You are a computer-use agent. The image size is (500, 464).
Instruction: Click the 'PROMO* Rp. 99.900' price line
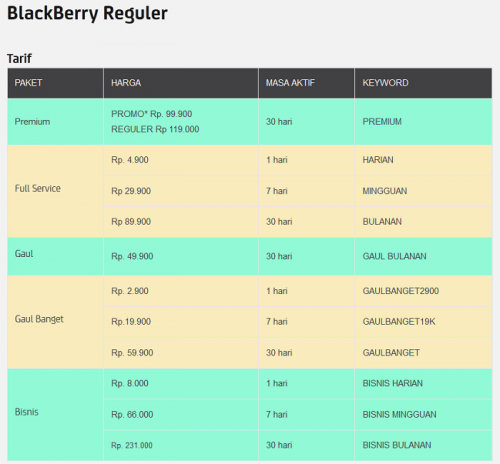click(152, 114)
